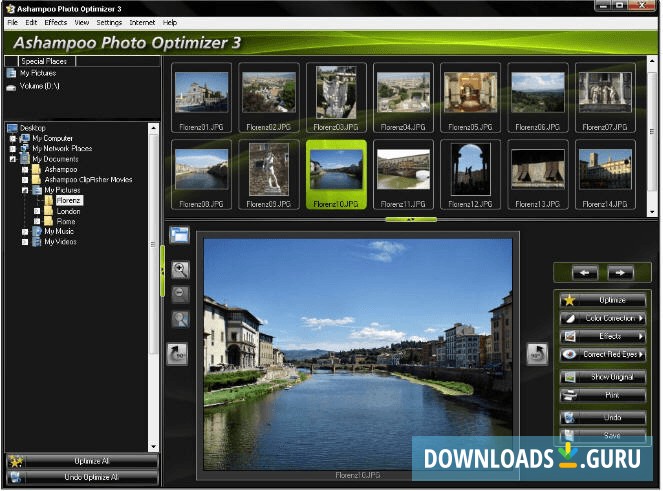Select thumbnail Florenz01.JPG
Viewport: 663px width, 491px height.
201,98
